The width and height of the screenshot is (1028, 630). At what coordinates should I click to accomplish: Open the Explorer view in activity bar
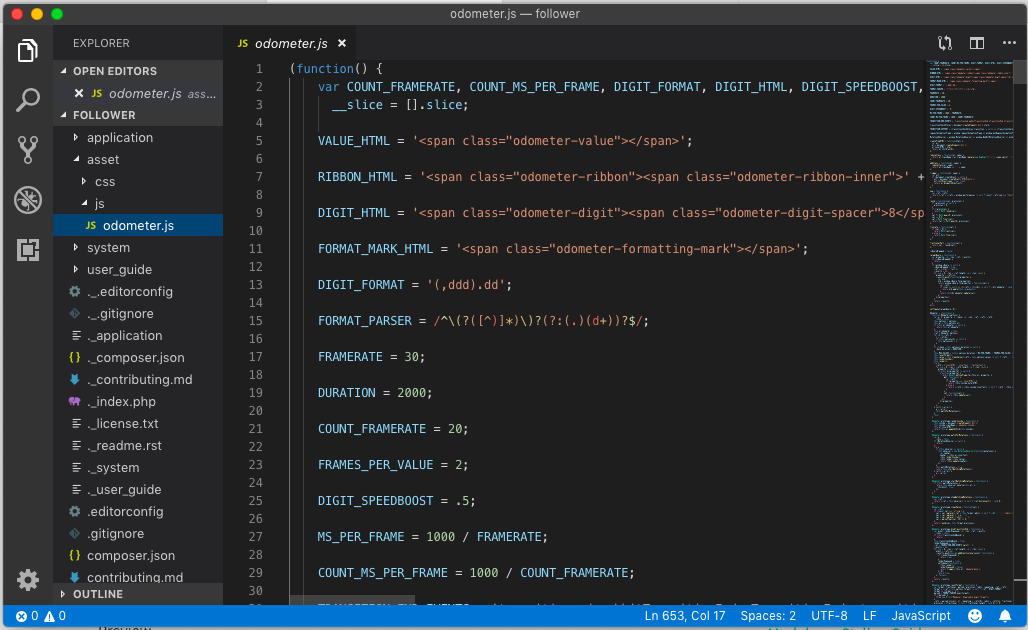point(28,50)
